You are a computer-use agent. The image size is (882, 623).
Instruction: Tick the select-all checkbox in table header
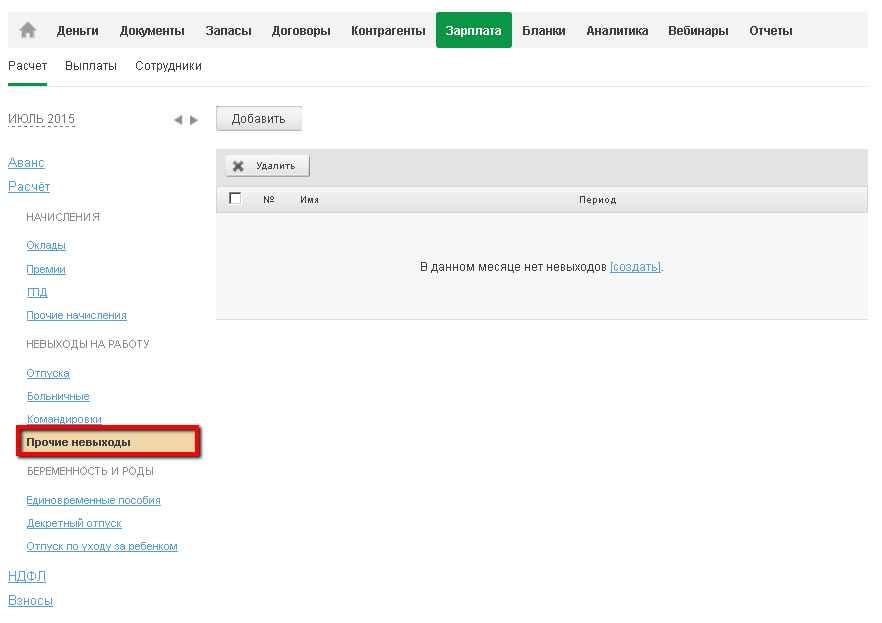point(235,198)
